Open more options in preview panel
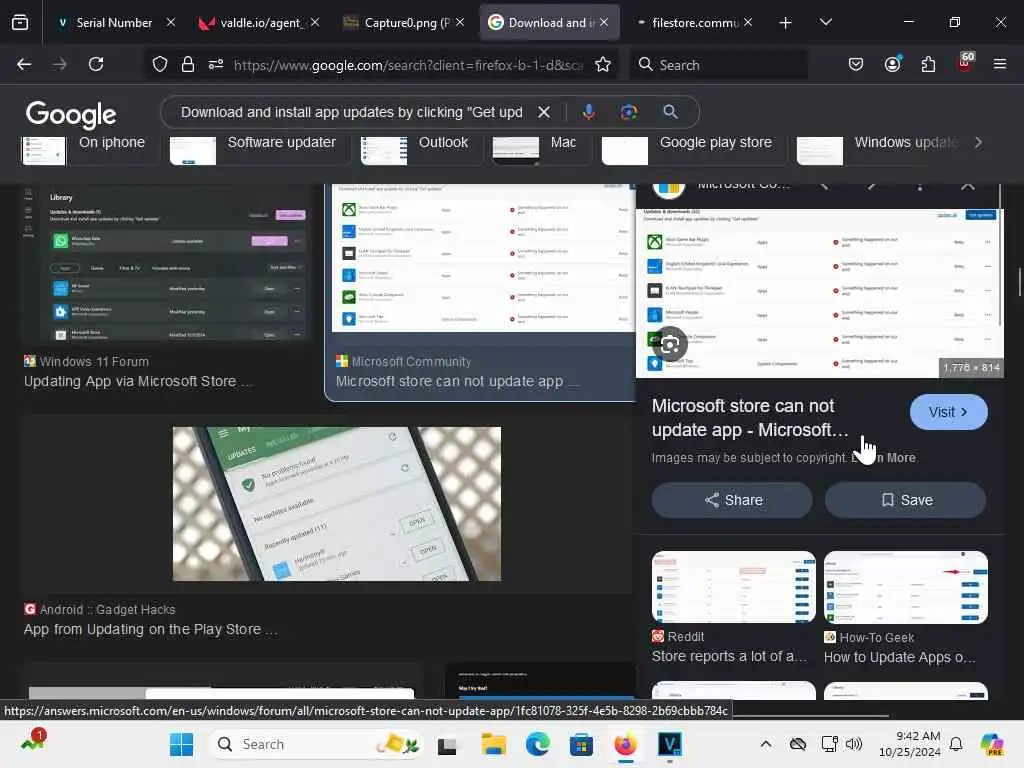 920,186
